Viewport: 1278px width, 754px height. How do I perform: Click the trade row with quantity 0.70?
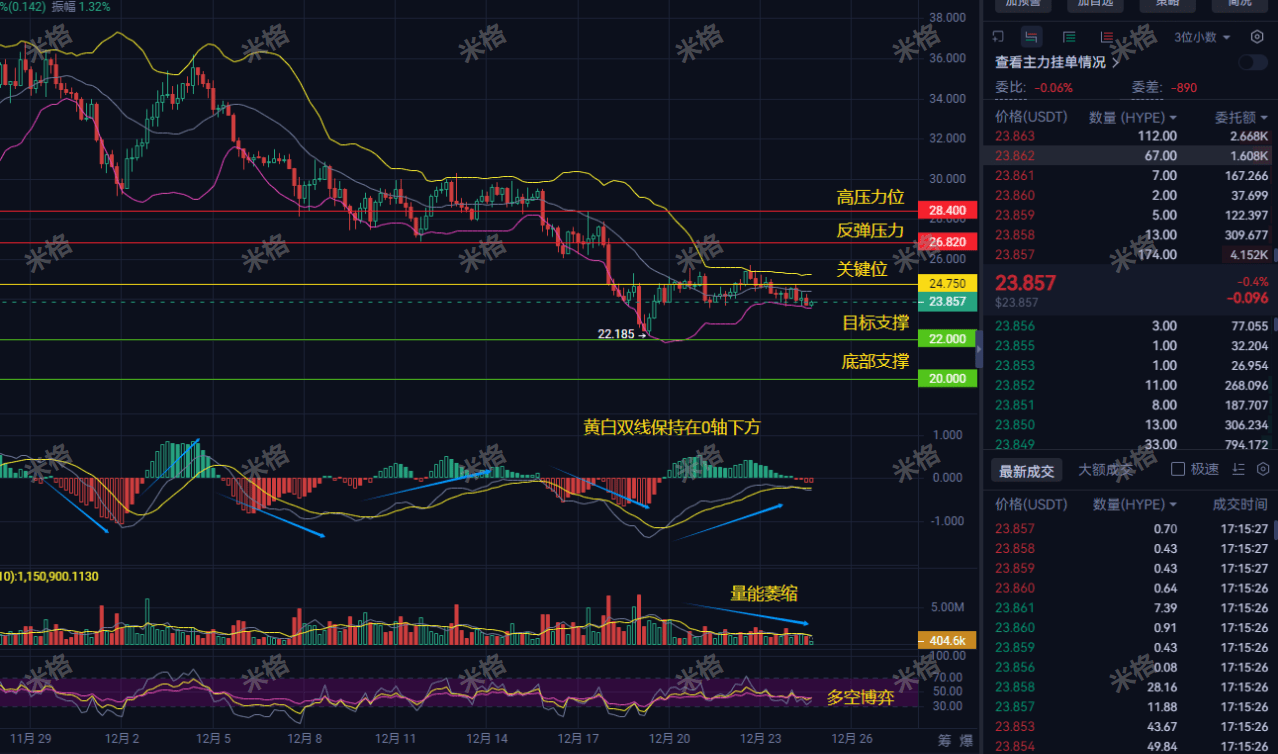click(1130, 529)
